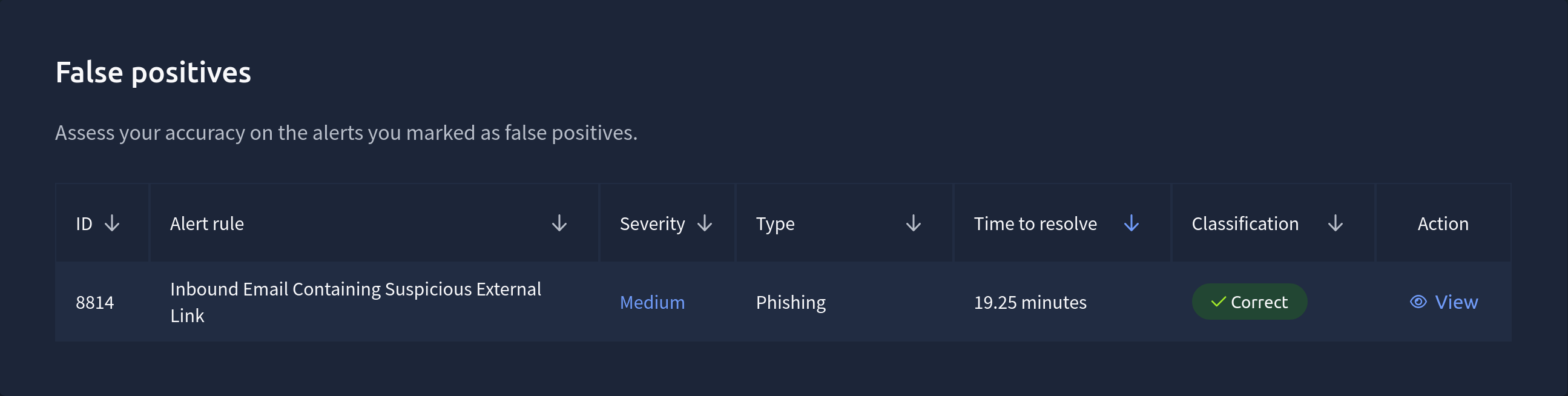Click the Phishing type cell
The image size is (1568, 396).
point(790,302)
